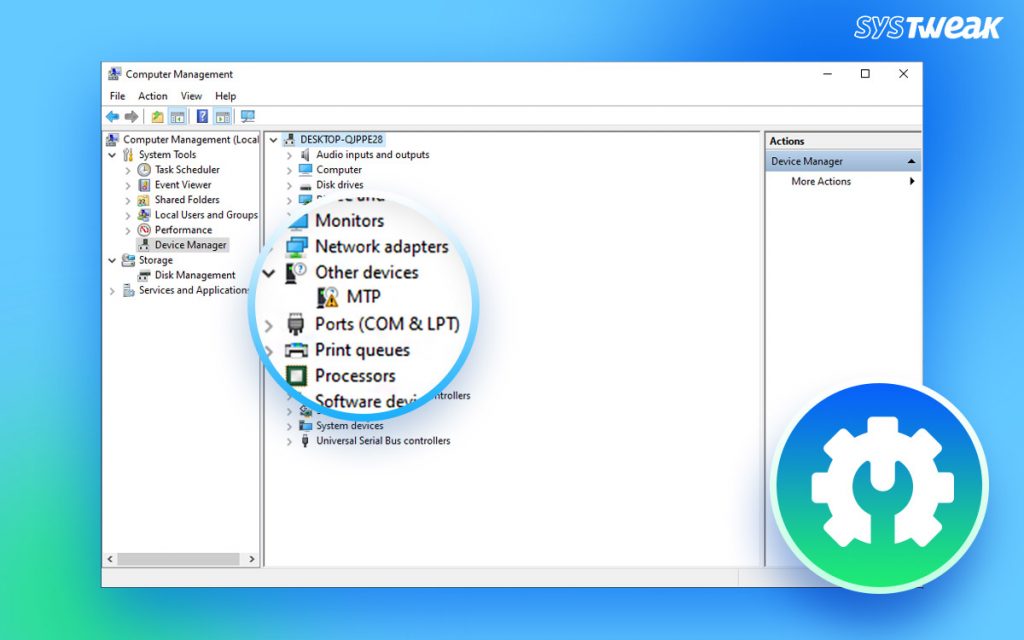Click the Export List folder icon in toolbar
Screen dimensions: 1024x640
pyautogui.click(x=158, y=116)
